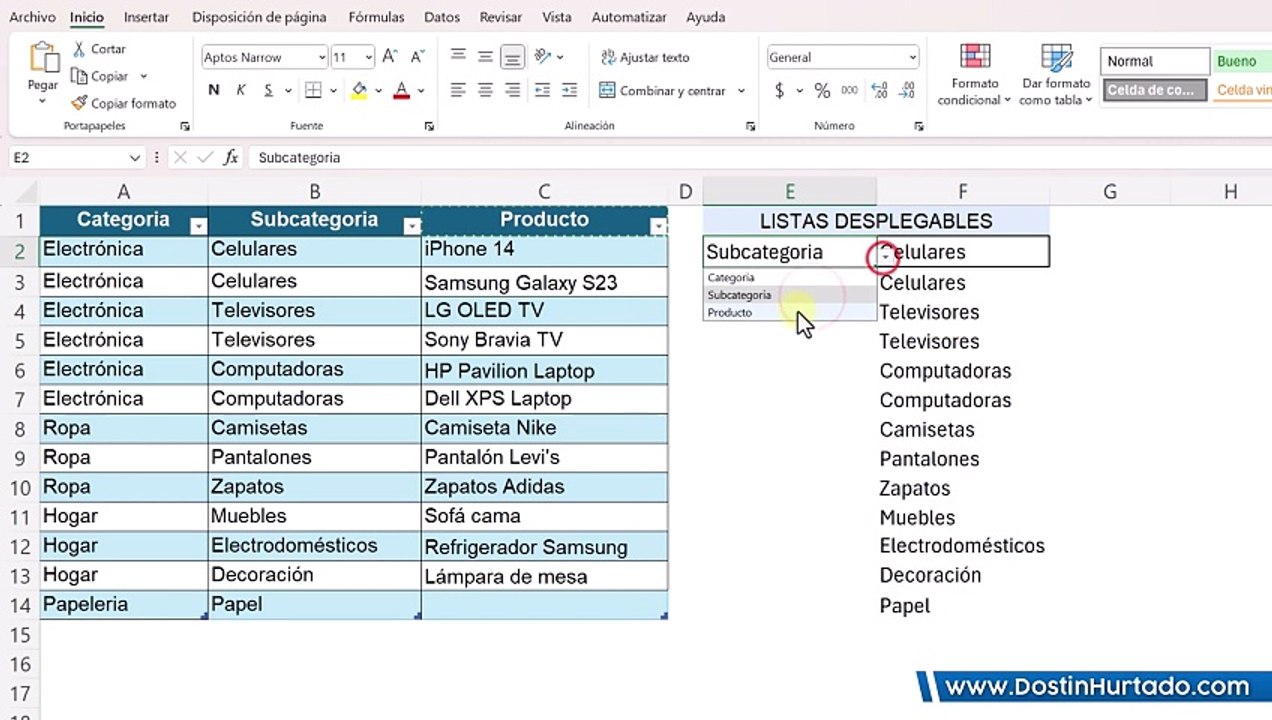Choose Producto from dropdown list

point(789,313)
